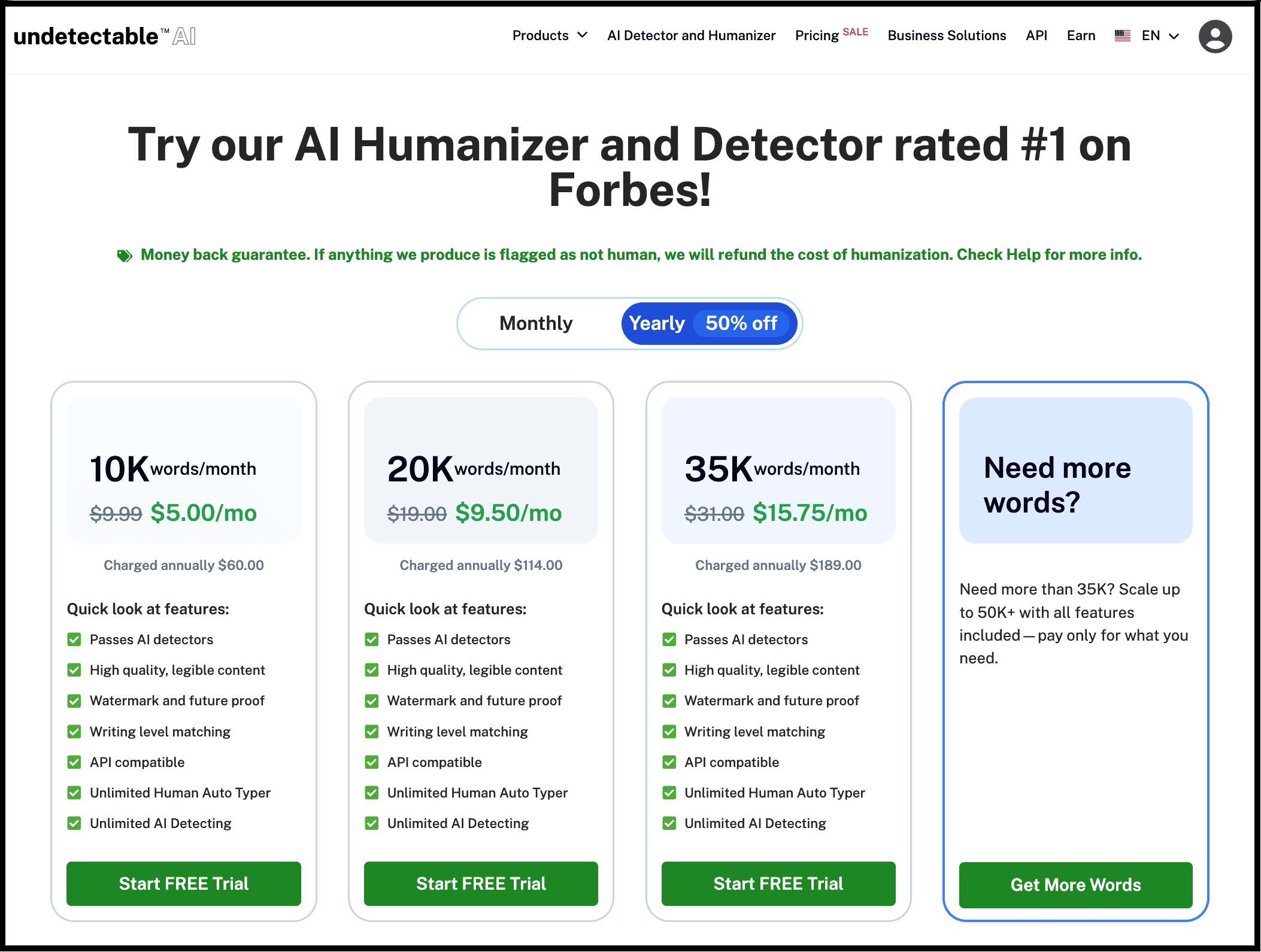Image resolution: width=1261 pixels, height=952 pixels.
Task: Open AI Detector and Humanizer page
Action: [691, 35]
